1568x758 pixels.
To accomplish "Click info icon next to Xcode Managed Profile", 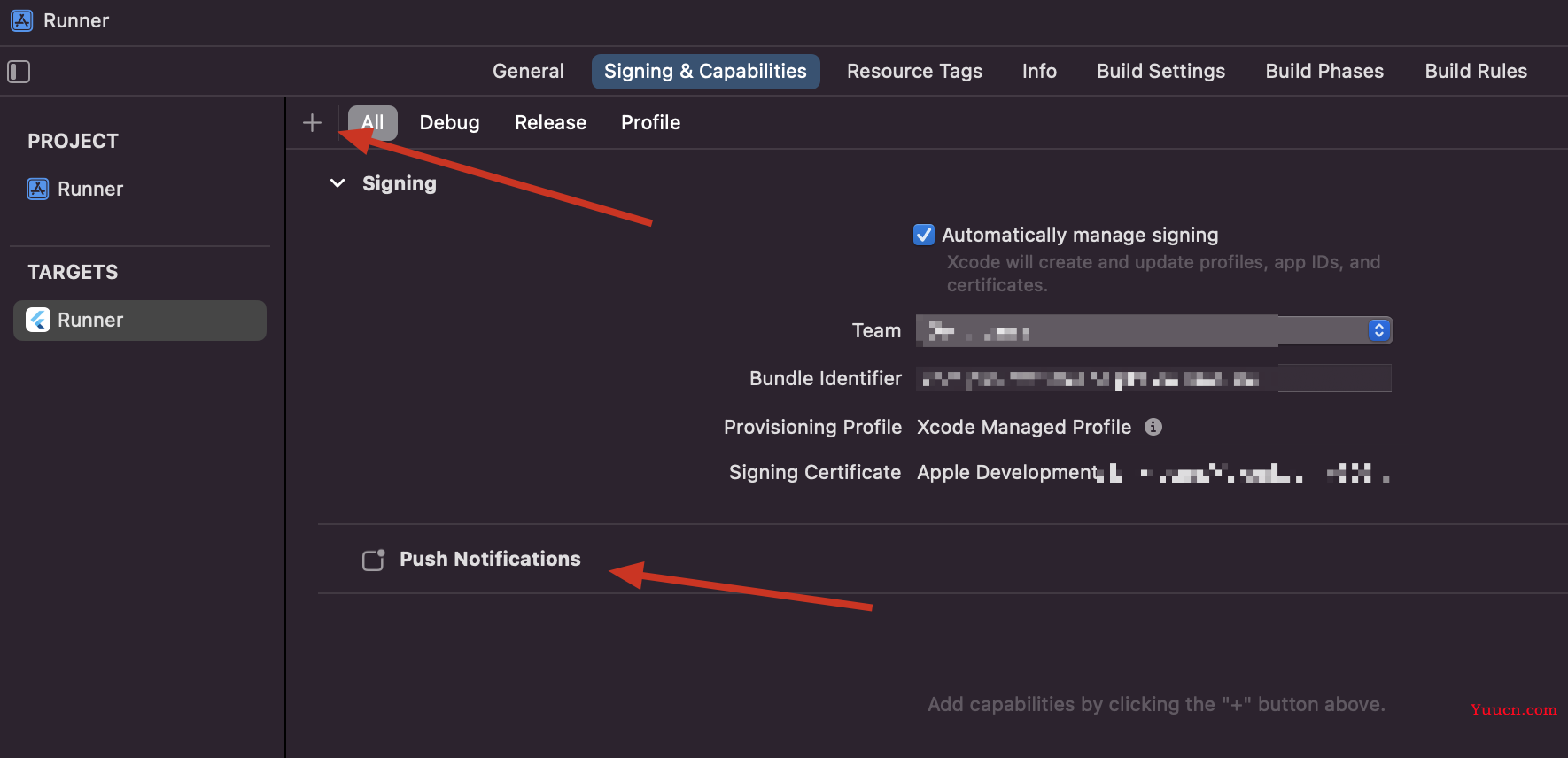I will click(x=1153, y=427).
